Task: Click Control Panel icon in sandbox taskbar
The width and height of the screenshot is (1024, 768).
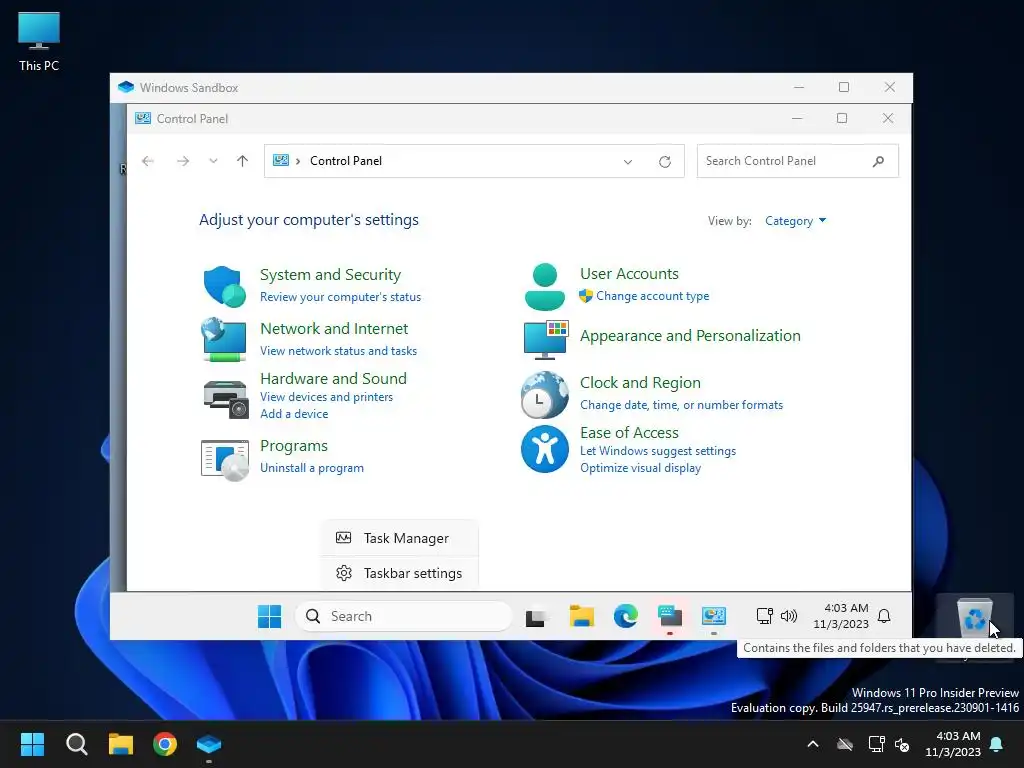Action: [714, 616]
